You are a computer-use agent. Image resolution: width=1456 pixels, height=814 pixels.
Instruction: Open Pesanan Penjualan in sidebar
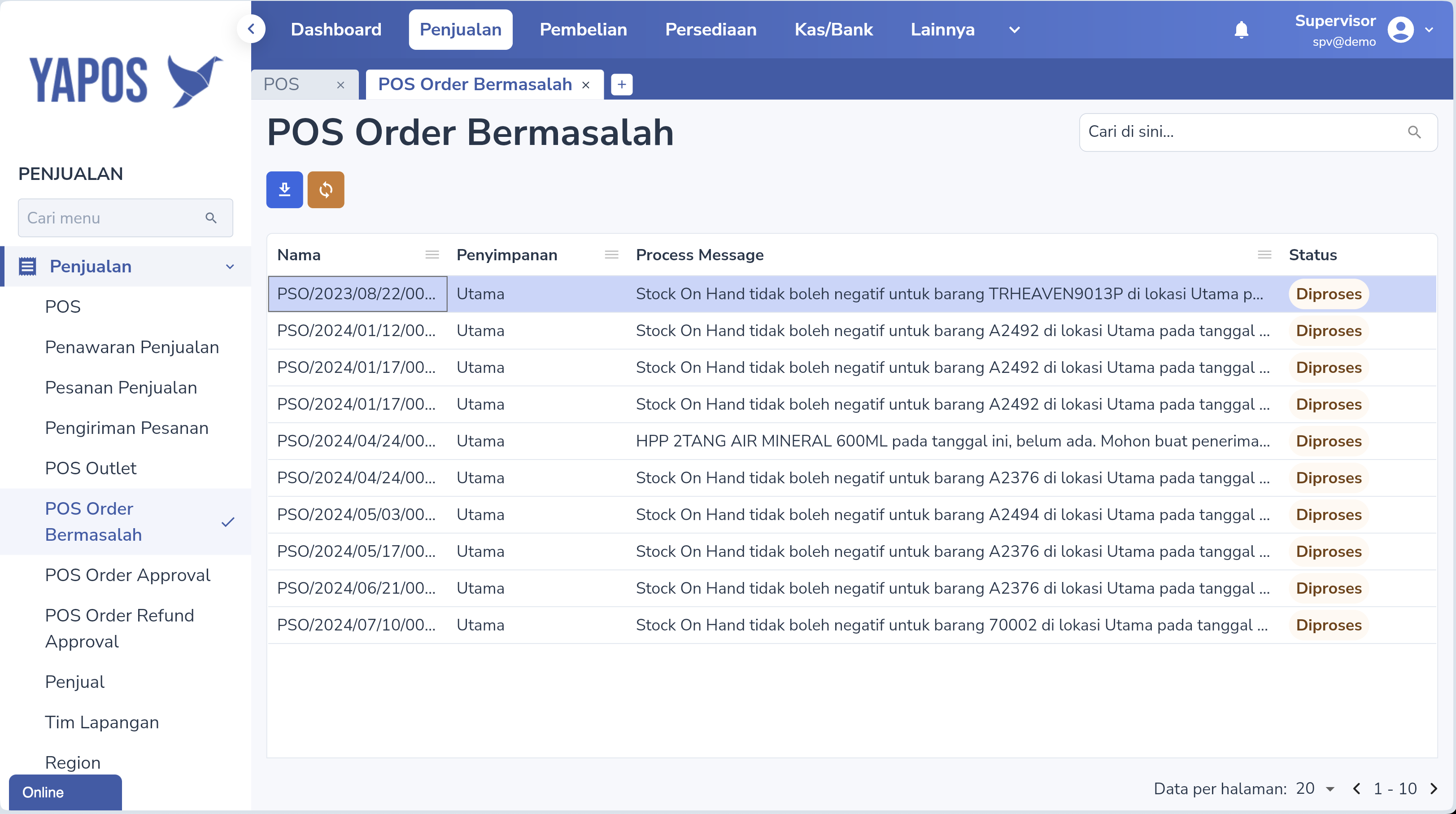(126, 387)
